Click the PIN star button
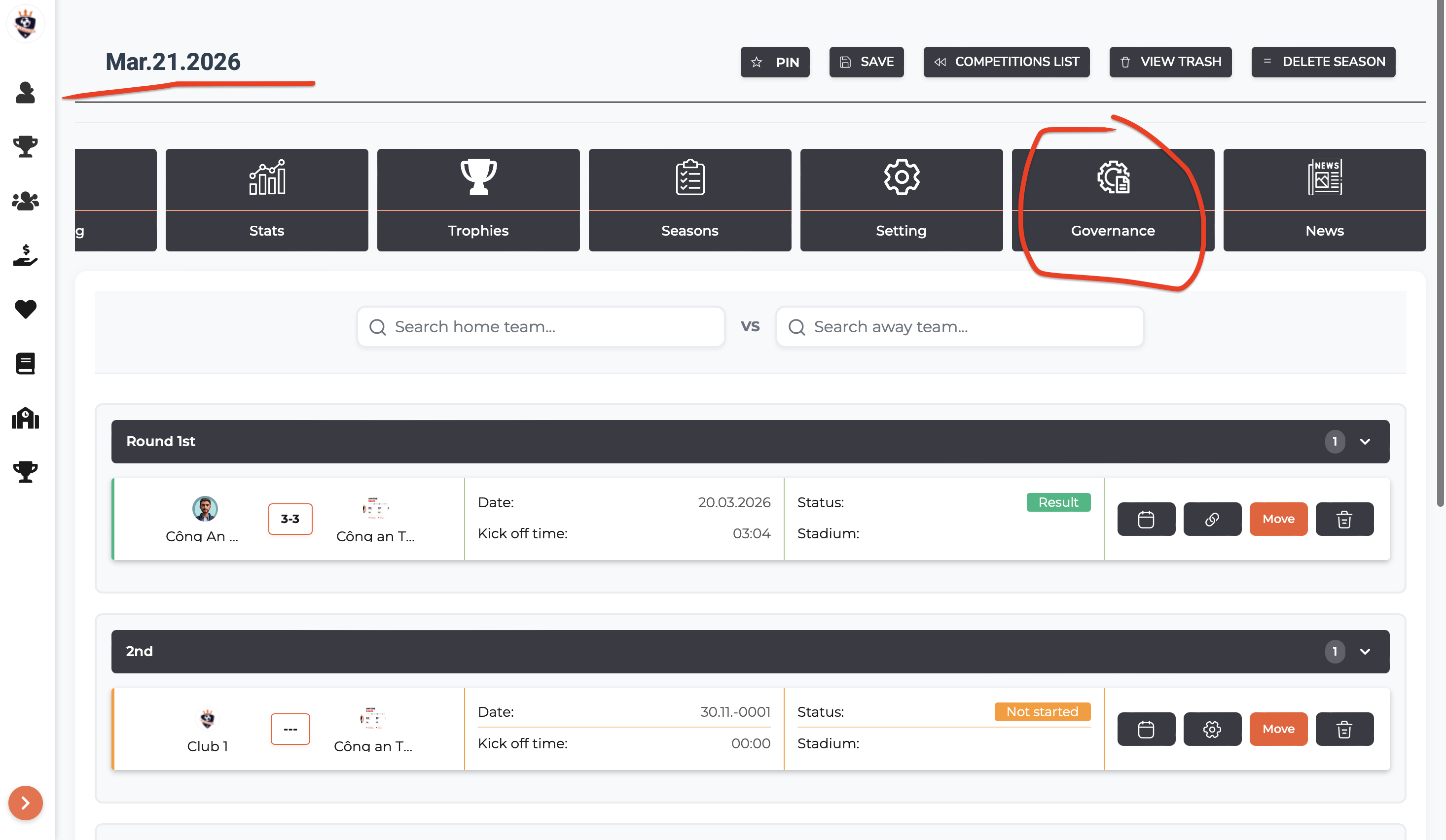1446x840 pixels. (774, 62)
